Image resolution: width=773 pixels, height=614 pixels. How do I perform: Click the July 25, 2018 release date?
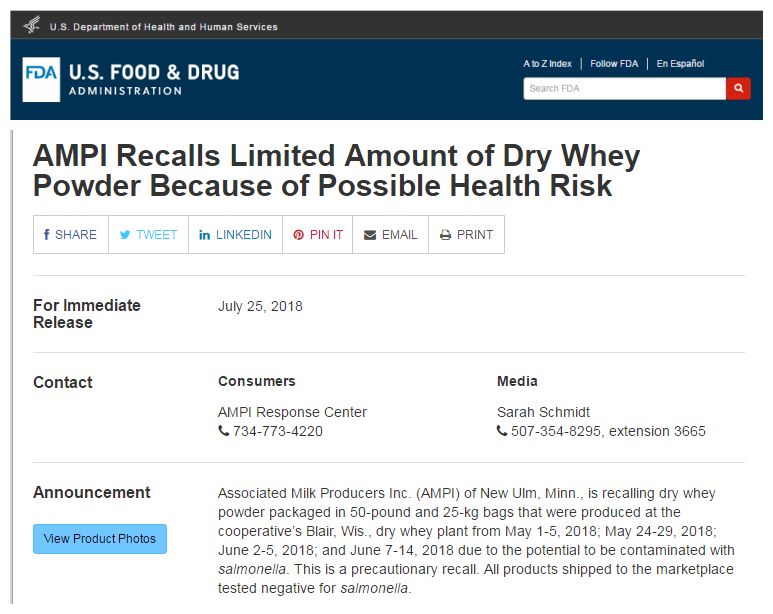[260, 306]
